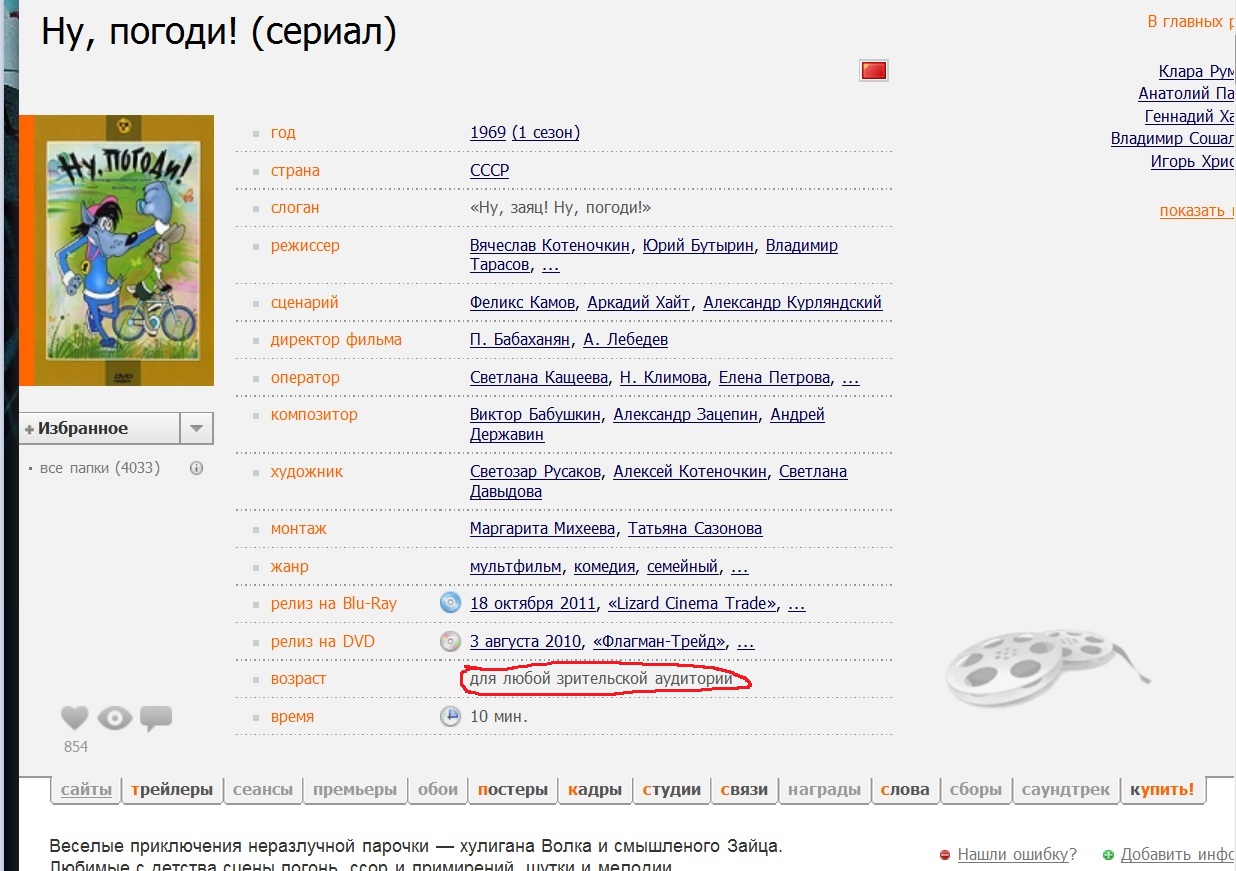Click the Blu-Ray disc icon
Viewport: 1236px width, 871px height.
pos(451,603)
